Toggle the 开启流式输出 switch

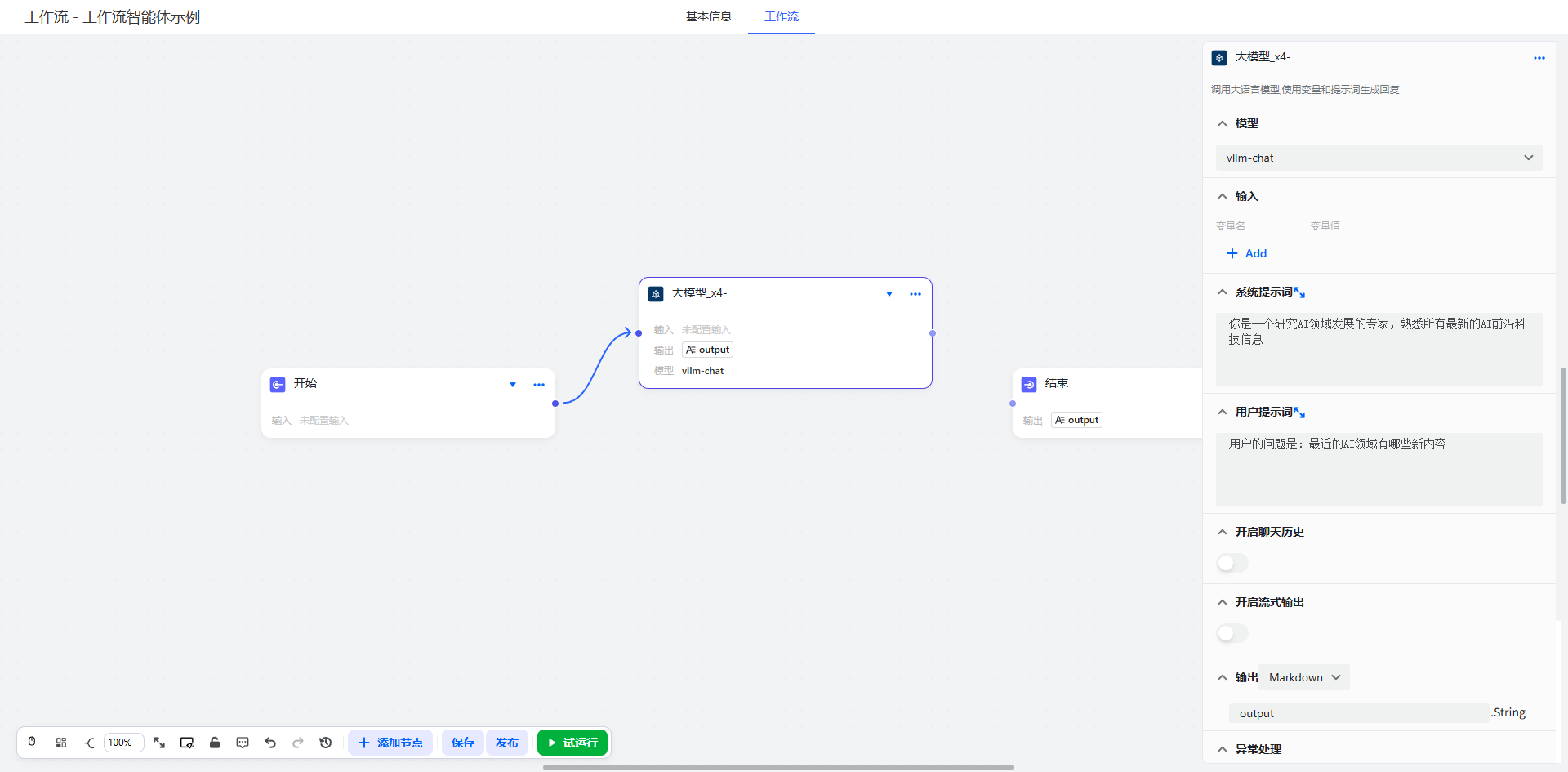point(1232,633)
